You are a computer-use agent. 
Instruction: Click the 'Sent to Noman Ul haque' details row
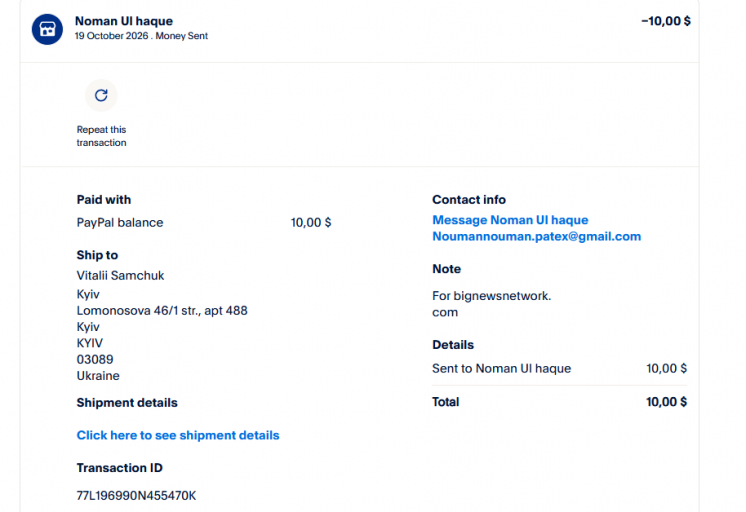pos(560,368)
